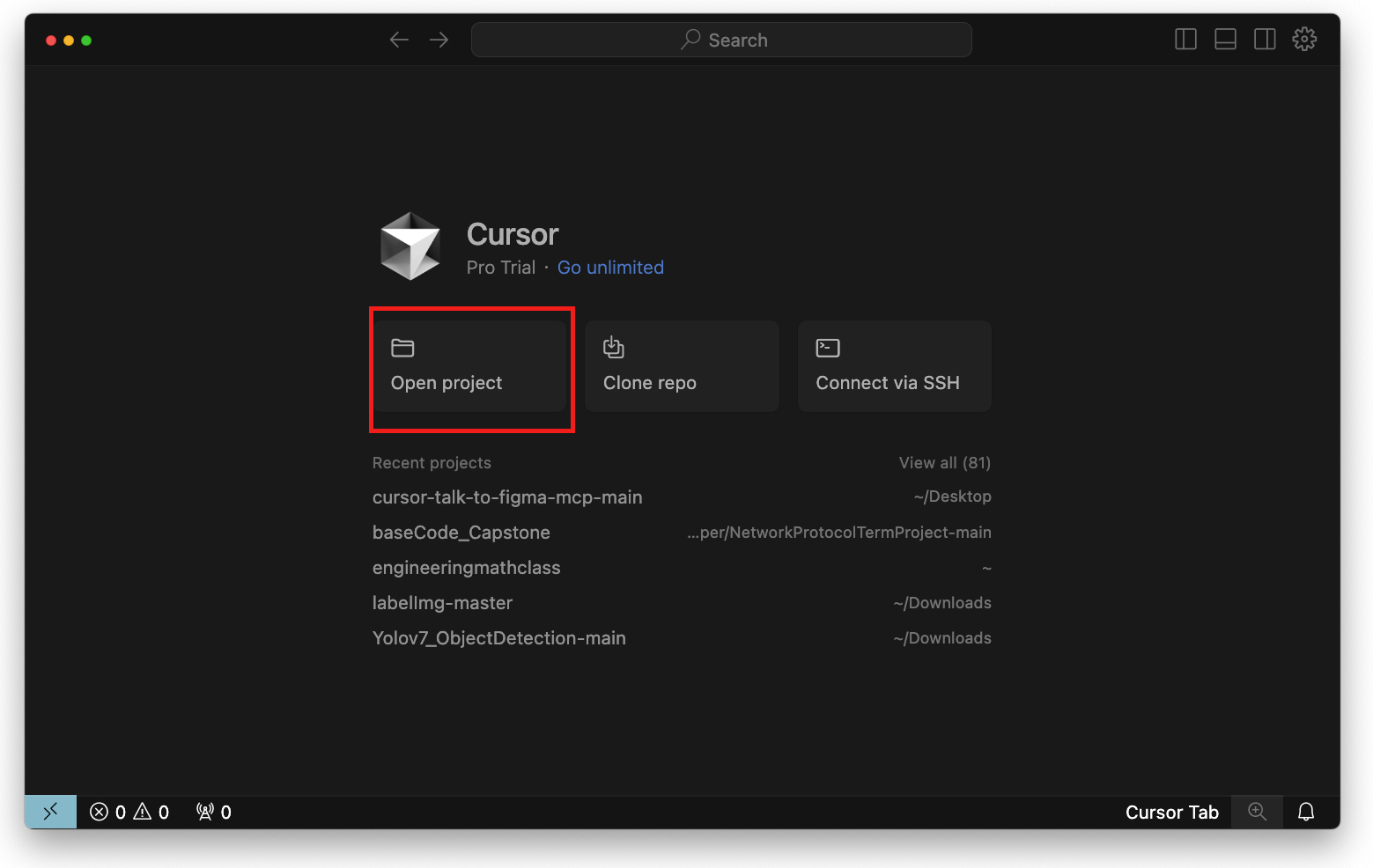Follow the Go unlimited link
This screenshot has width=1373, height=868.
pyautogui.click(x=610, y=268)
